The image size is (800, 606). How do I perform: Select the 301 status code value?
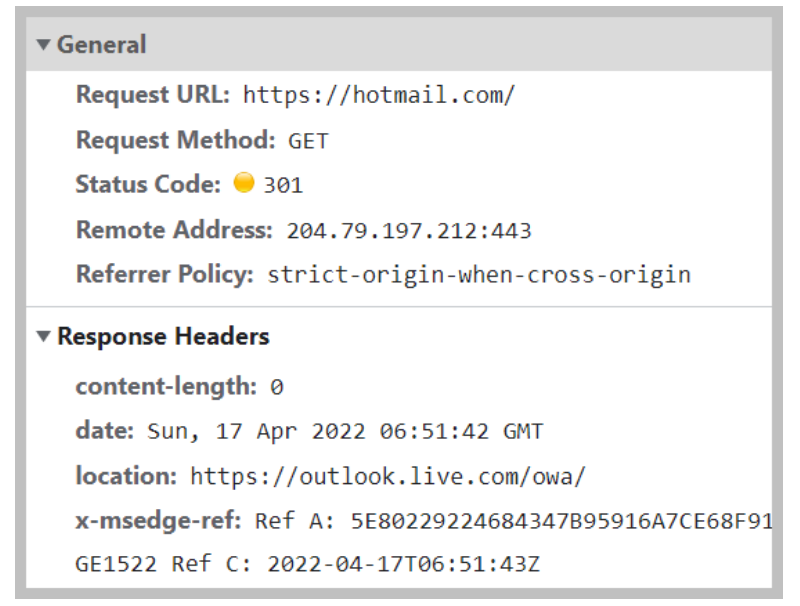click(283, 185)
